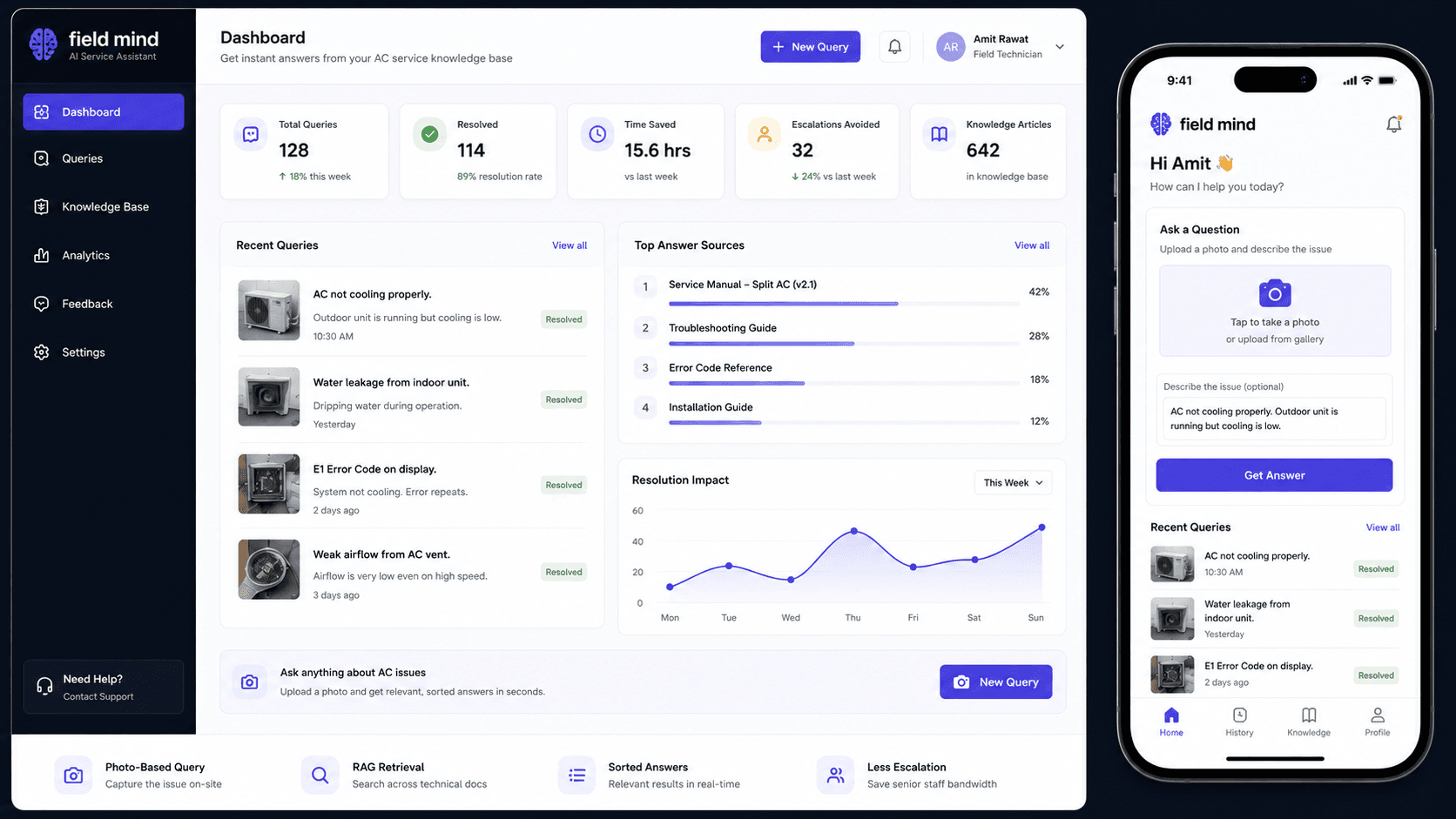This screenshot has height=819, width=1456.
Task: Click the "89% resolution rate" text
Action: pyautogui.click(x=500, y=177)
